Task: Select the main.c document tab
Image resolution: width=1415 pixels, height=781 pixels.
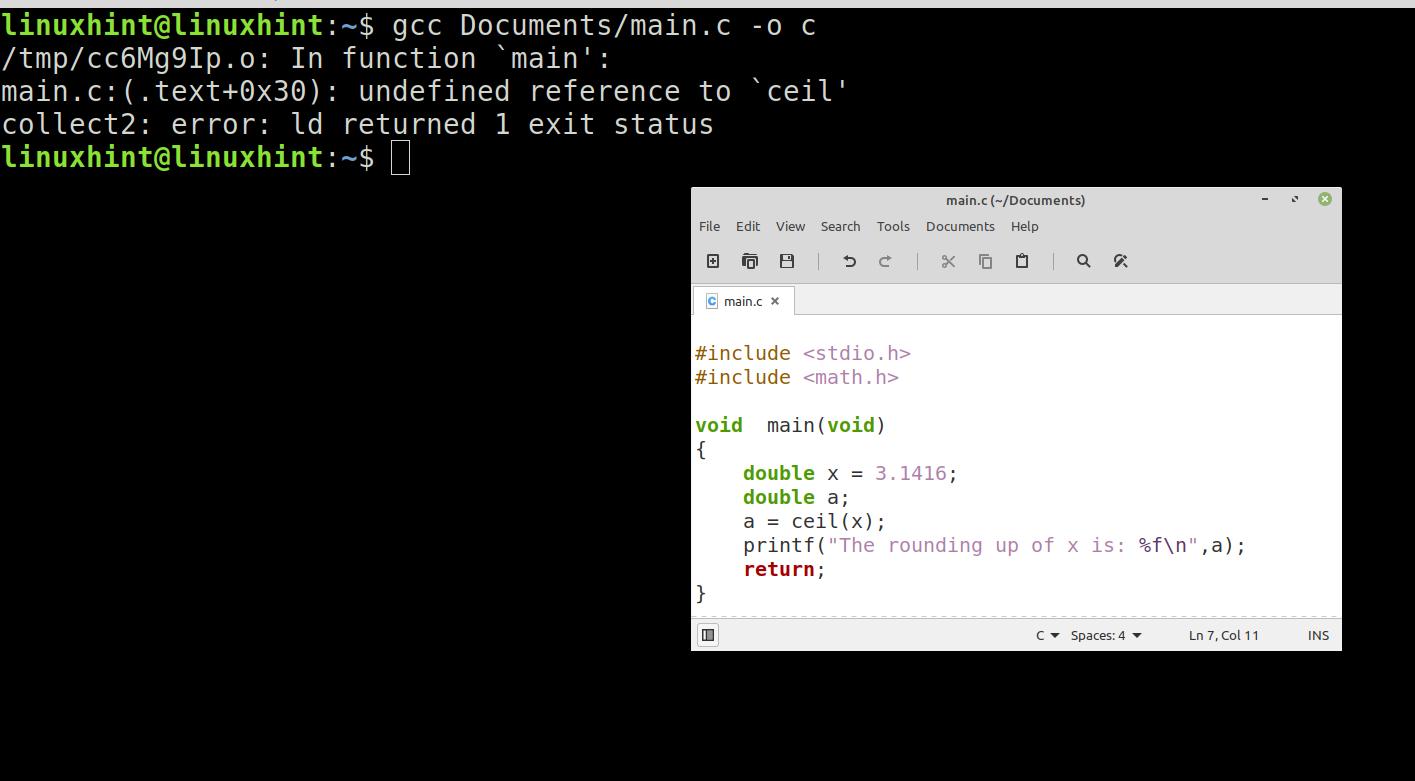Action: click(743, 301)
